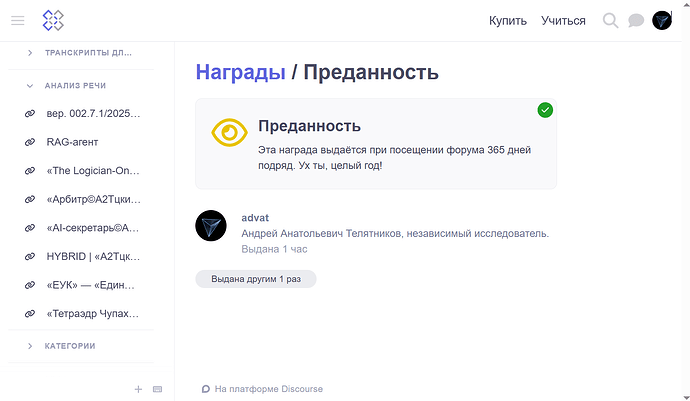Click the КАТЕГОРИИ section header text
690x401 pixels.
[x=70, y=346]
